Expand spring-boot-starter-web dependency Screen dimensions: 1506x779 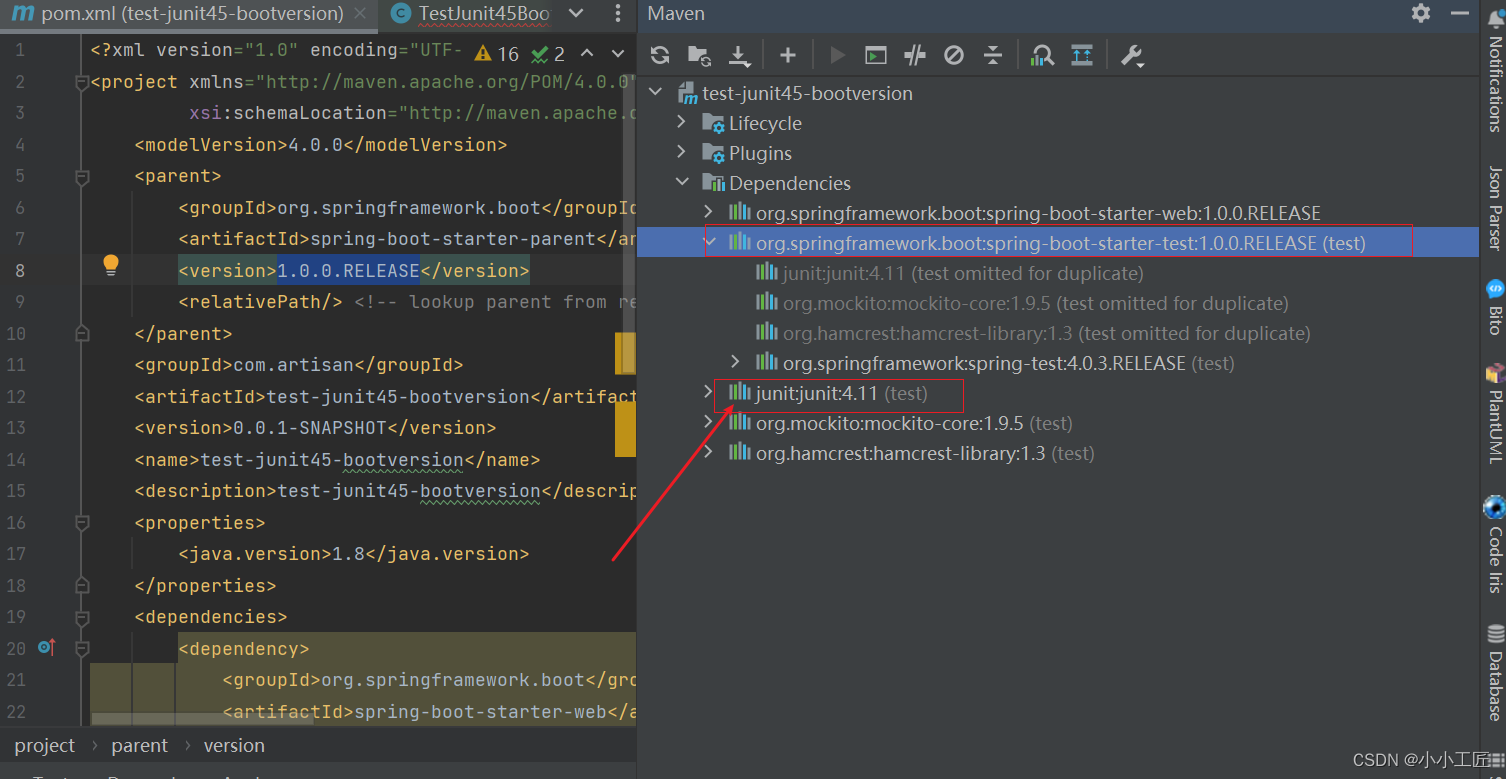pos(709,213)
